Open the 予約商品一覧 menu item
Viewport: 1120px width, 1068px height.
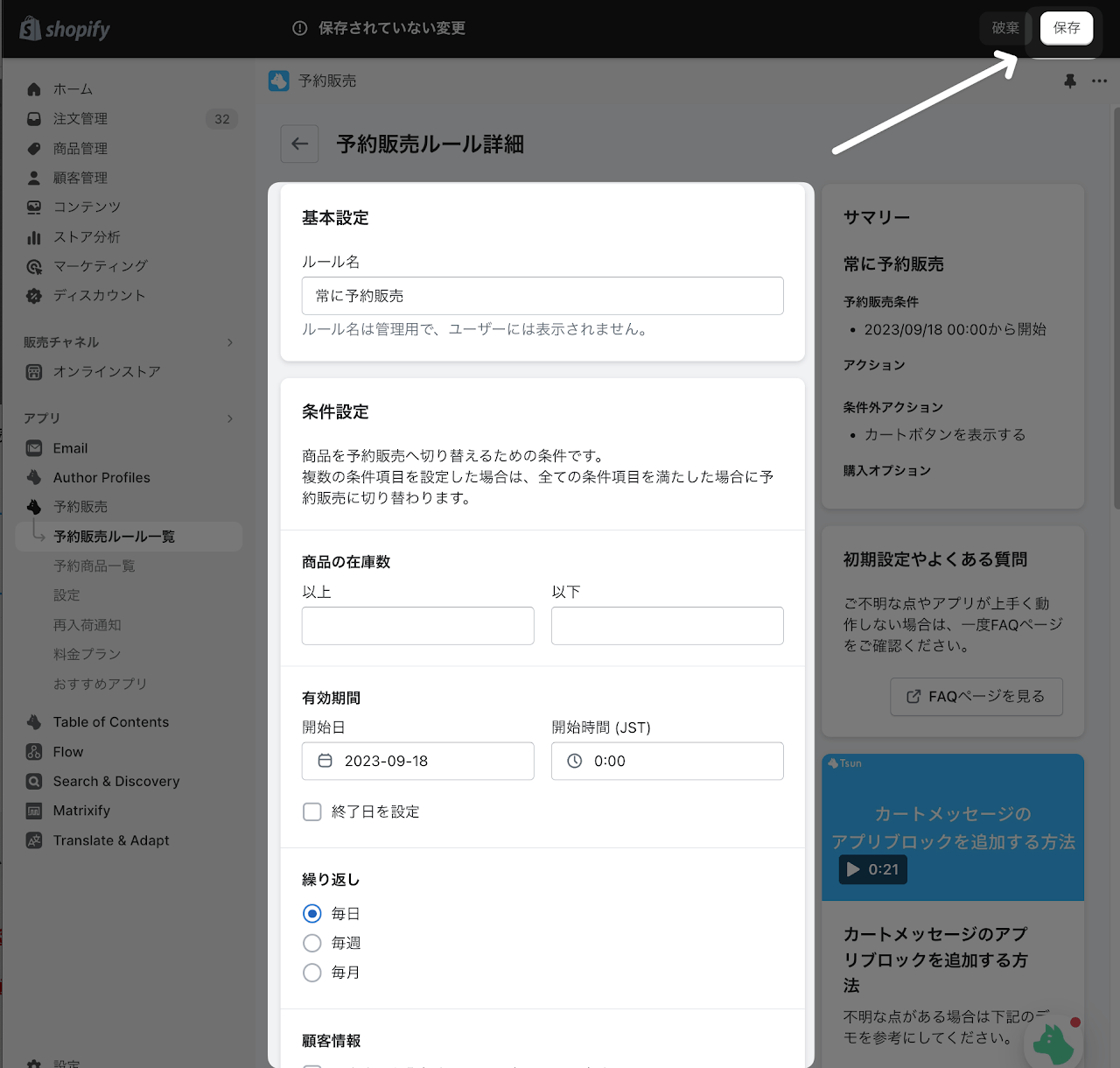coord(94,566)
